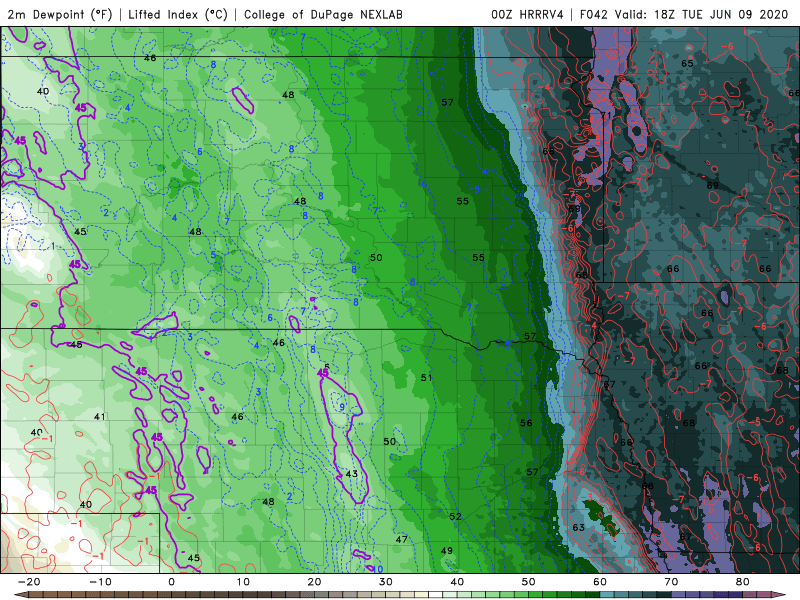The image size is (800, 600).
Task: Click the 50 tick label on the color scale
Action: pos(529,582)
